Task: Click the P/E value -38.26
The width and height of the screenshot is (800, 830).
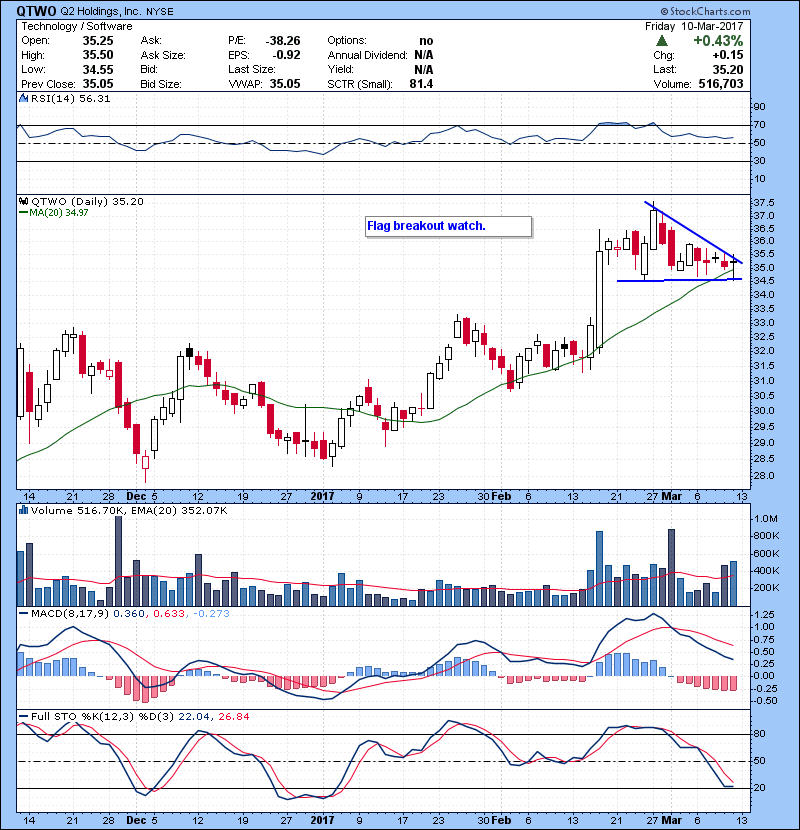Action: (x=283, y=41)
